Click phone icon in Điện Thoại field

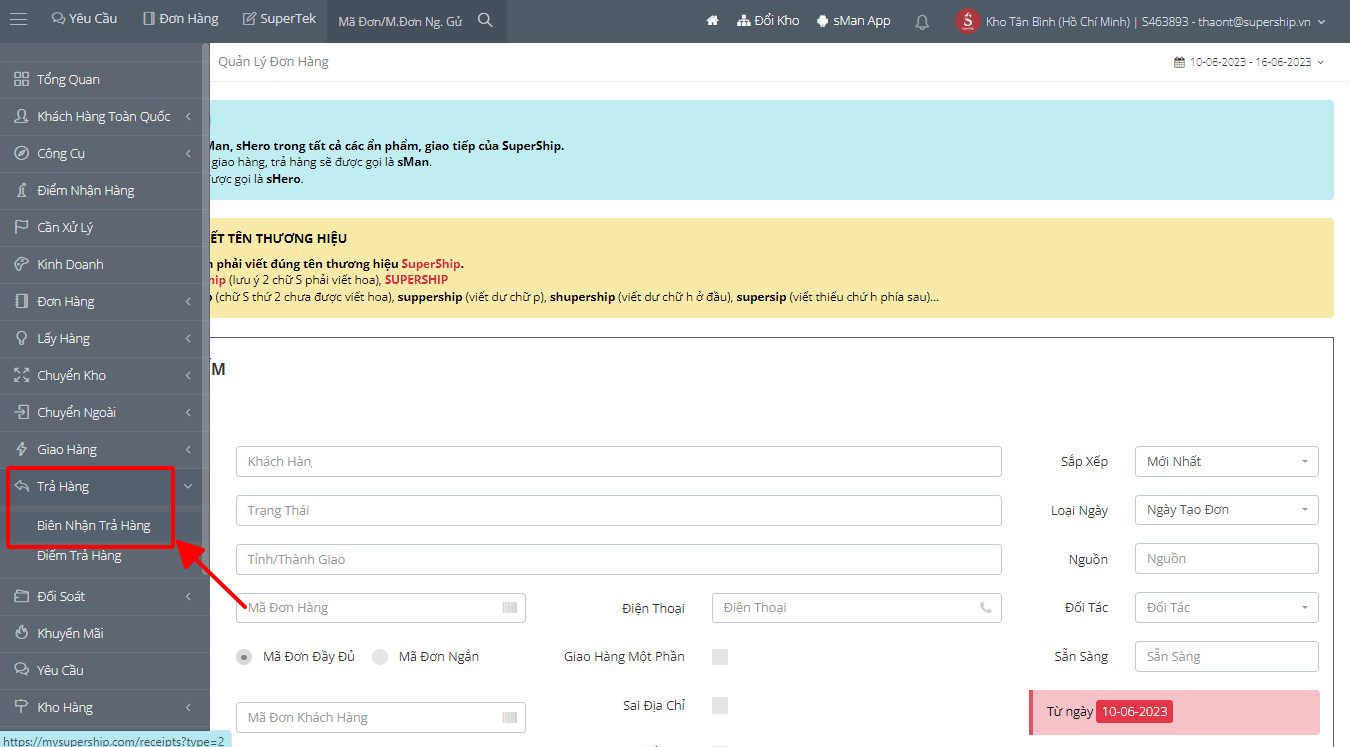(x=986, y=607)
